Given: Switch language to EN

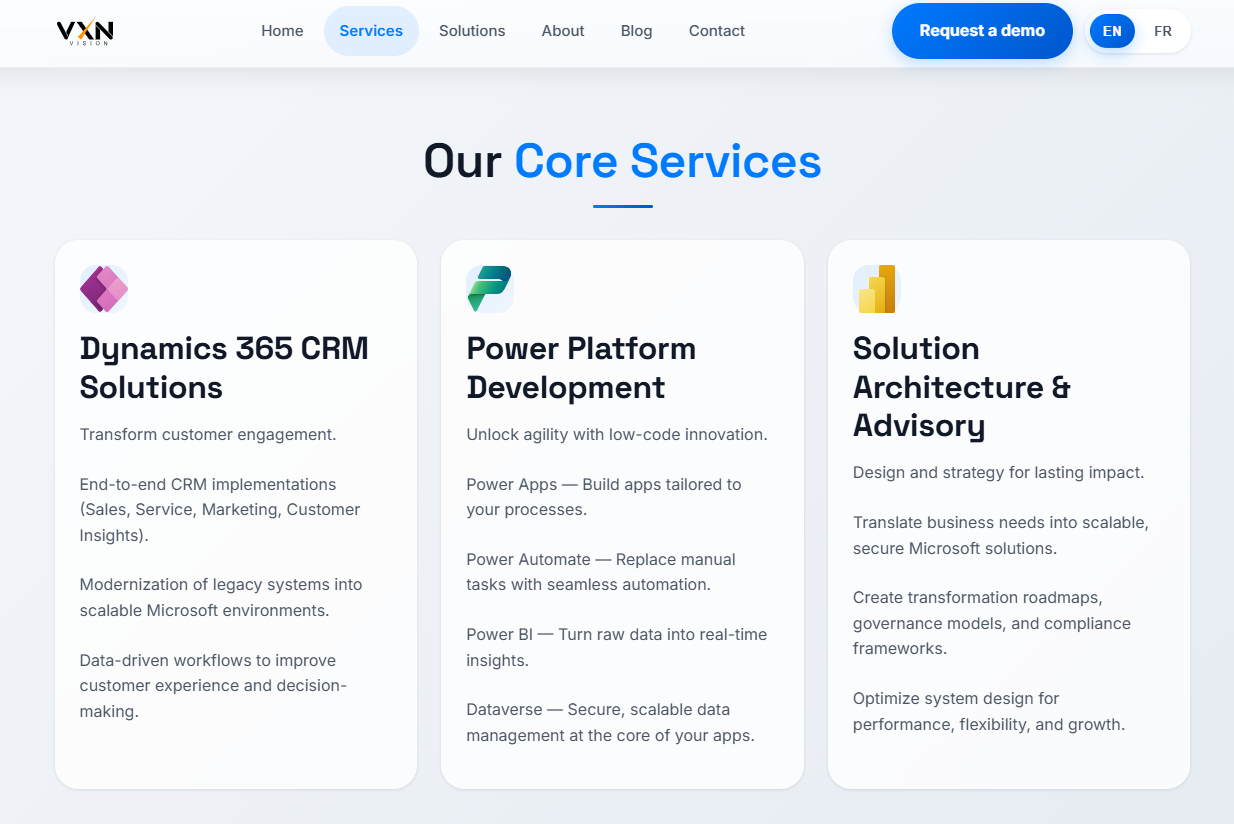Looking at the screenshot, I should pos(1112,31).
